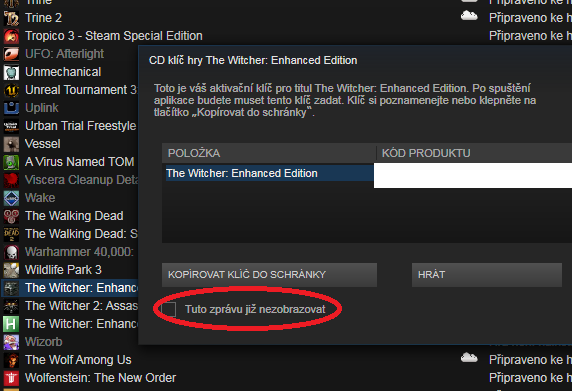The height and width of the screenshot is (391, 572).
Task: Select Wildlife Park 3 in the library list
Action: pyautogui.click(x=63, y=270)
